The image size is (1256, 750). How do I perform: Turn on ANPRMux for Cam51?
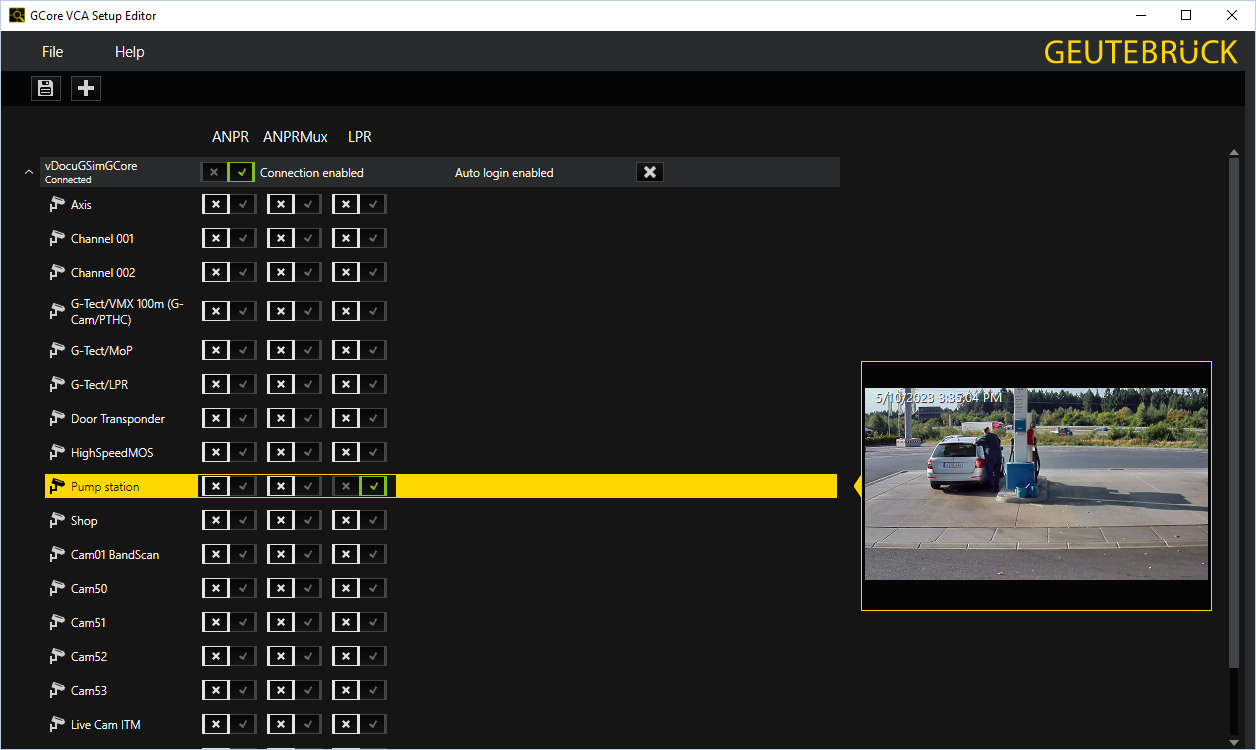(308, 623)
